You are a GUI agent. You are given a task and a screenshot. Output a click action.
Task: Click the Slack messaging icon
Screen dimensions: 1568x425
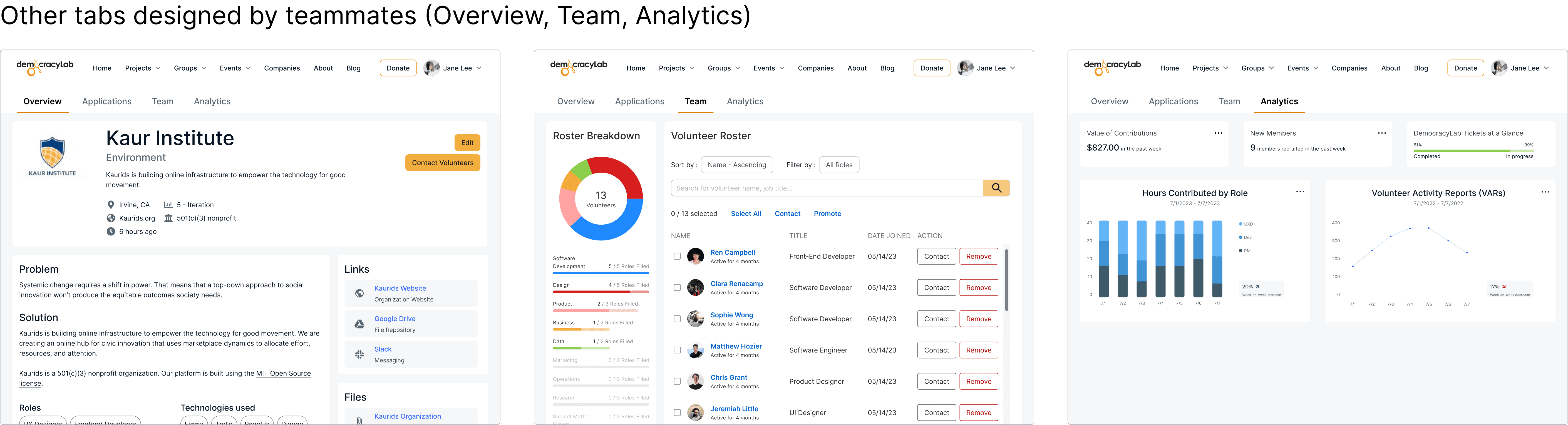pyautogui.click(x=360, y=354)
